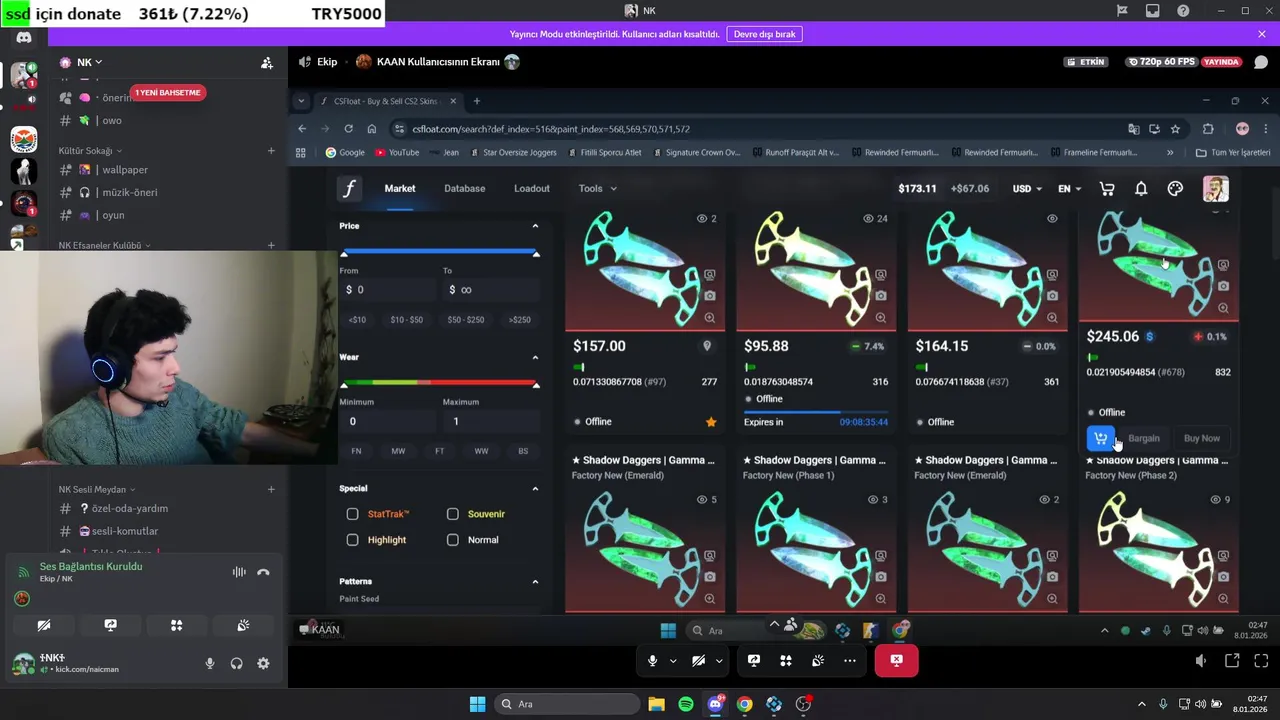
Task: Stop watching the stream with red button
Action: pos(896,660)
